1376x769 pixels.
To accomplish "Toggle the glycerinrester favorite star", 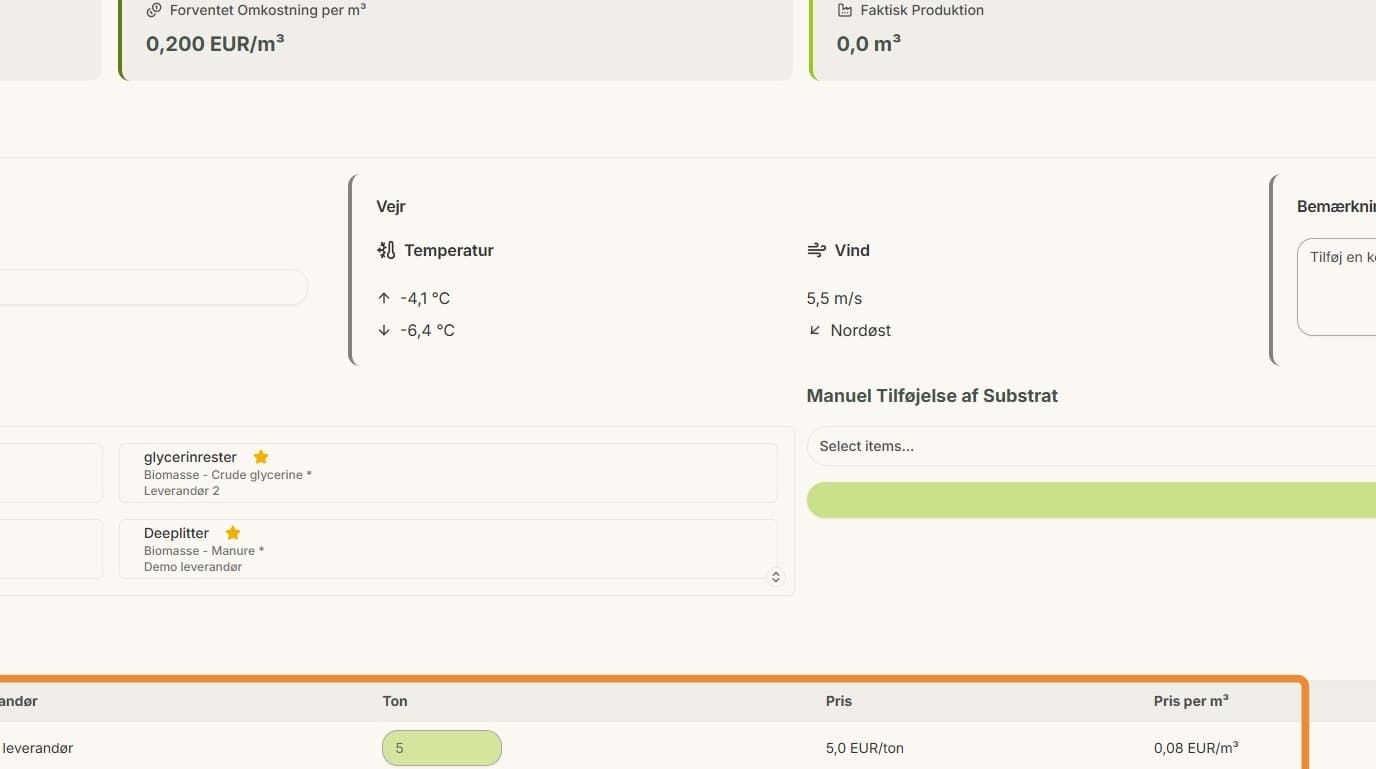I will (x=261, y=457).
